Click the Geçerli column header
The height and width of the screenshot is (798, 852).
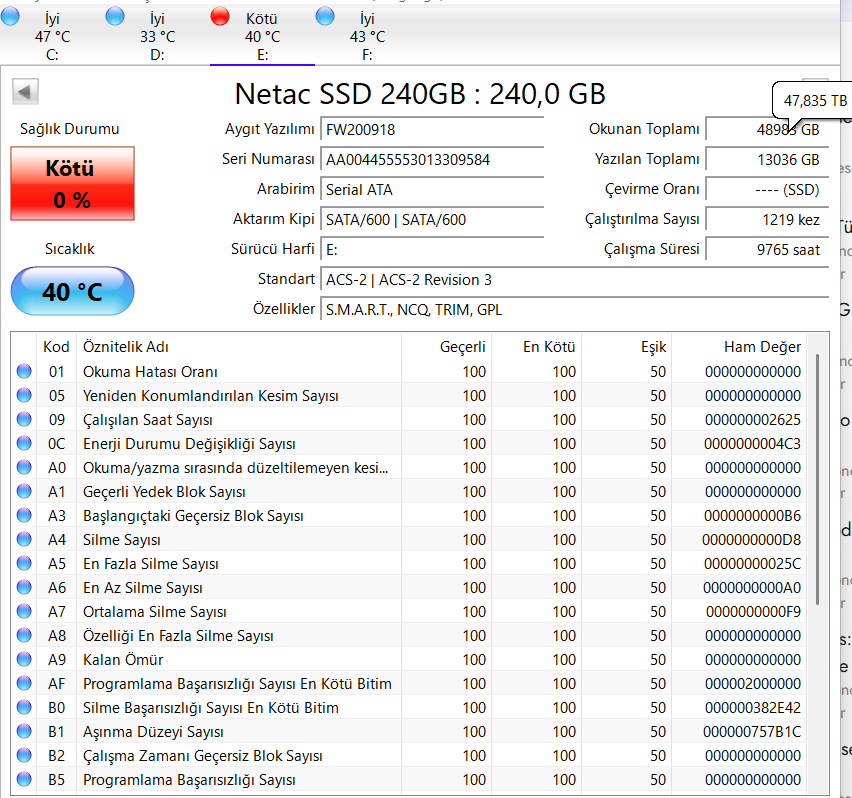click(x=447, y=347)
